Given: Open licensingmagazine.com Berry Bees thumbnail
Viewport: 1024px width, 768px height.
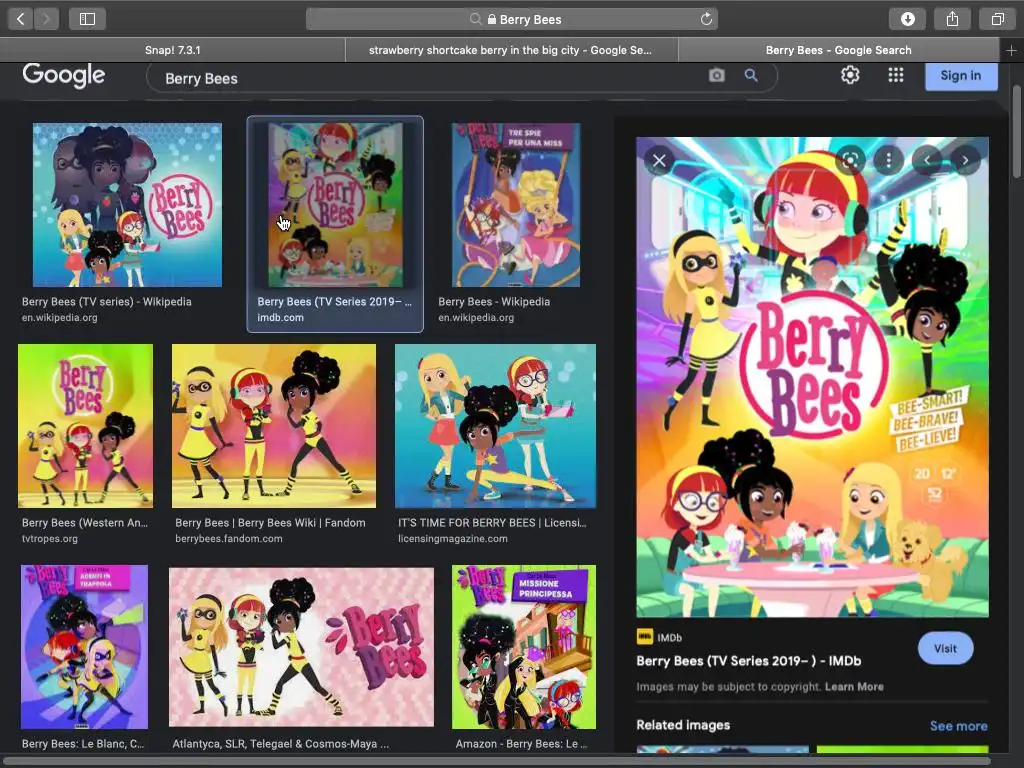Looking at the screenshot, I should click(x=495, y=426).
